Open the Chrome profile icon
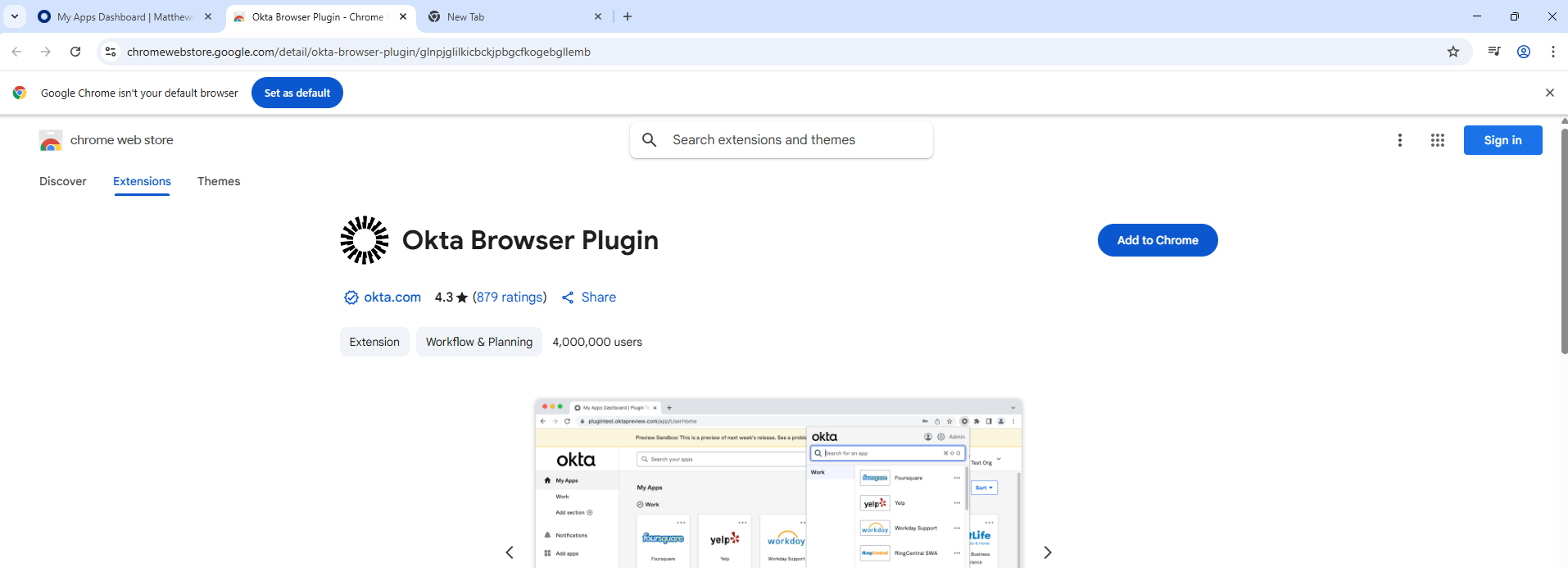This screenshot has height=568, width=1568. point(1524,52)
